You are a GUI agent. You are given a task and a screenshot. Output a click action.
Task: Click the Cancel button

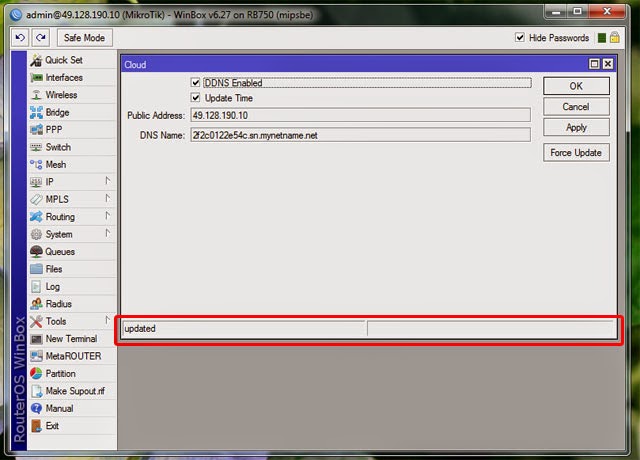(576, 107)
